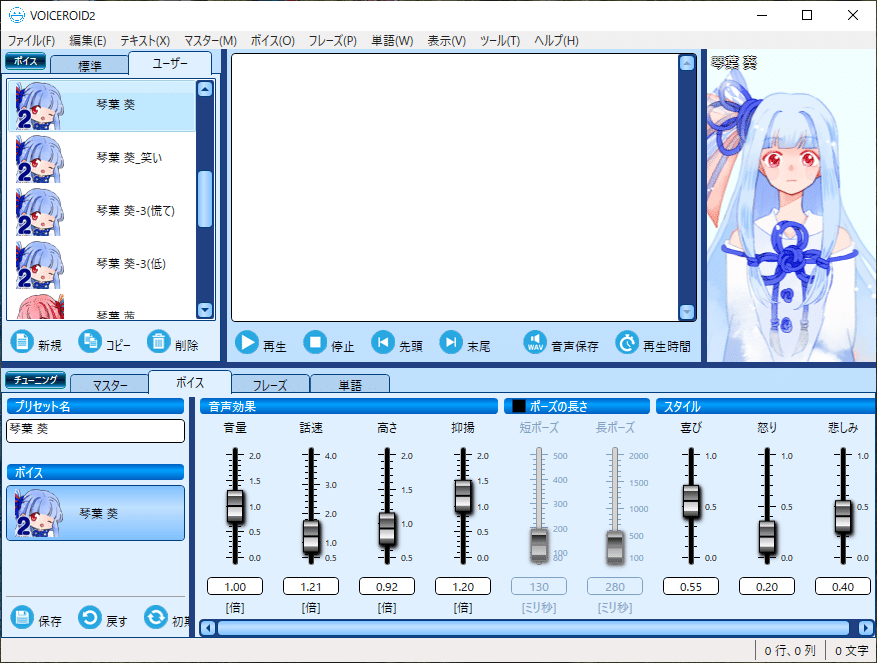877x663 pixels.
Task: Select 琴葉 葵 preset thumbnail in list
Action: (39, 106)
